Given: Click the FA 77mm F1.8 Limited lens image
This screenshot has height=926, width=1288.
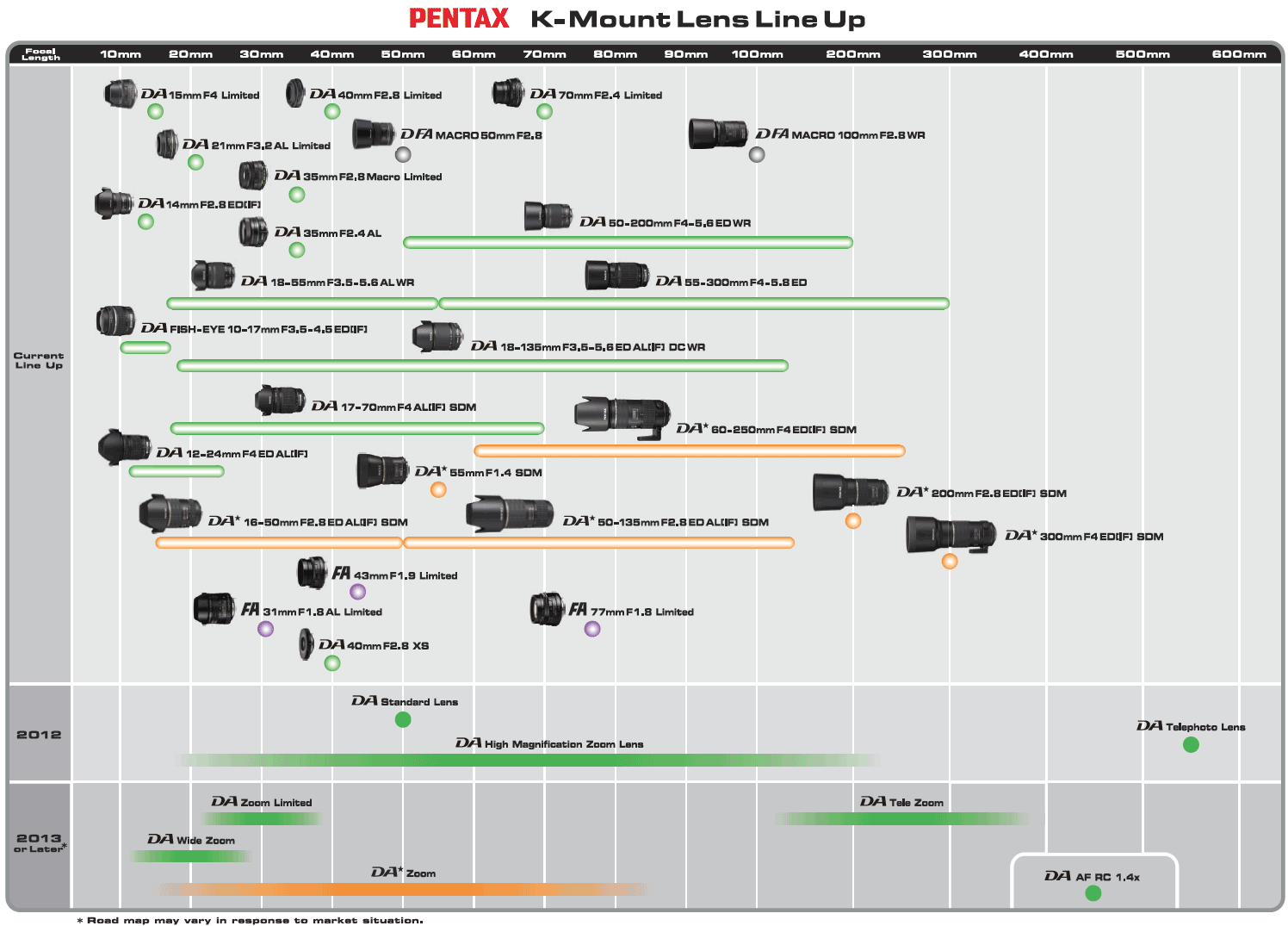Looking at the screenshot, I should click(x=547, y=609).
